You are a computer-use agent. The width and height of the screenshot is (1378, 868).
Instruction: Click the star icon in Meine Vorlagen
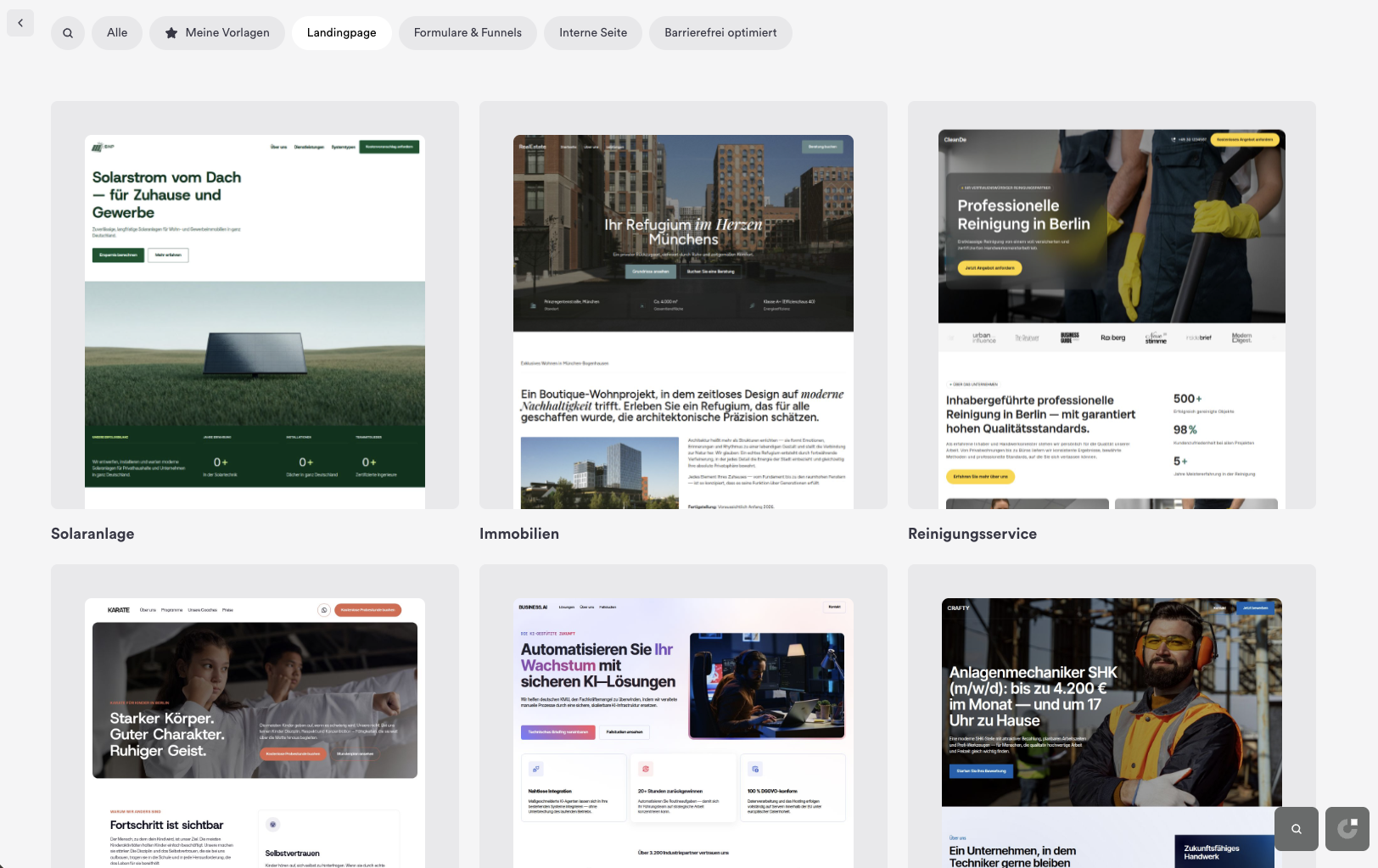tap(171, 33)
